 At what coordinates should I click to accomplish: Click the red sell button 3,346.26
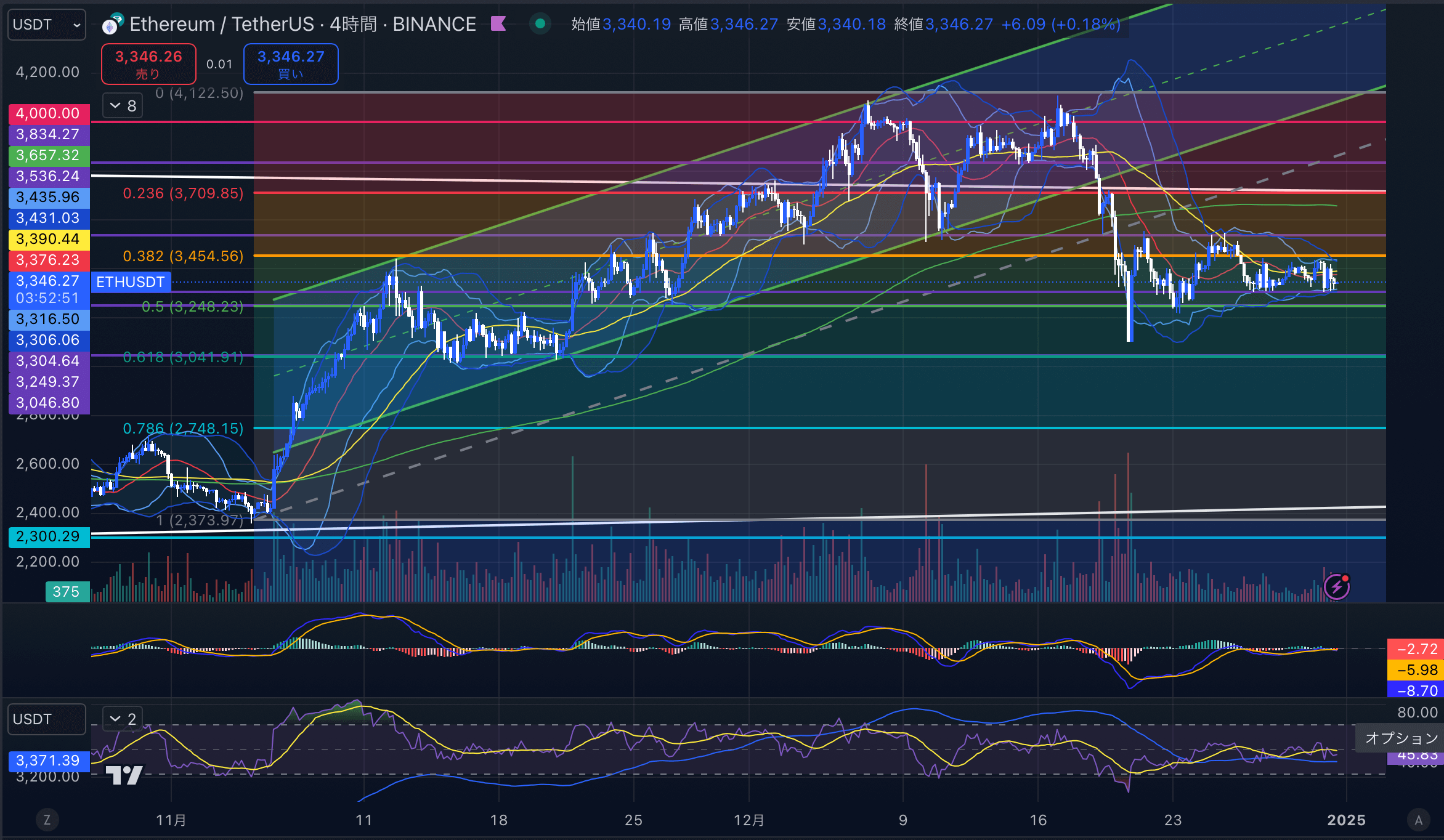point(148,64)
